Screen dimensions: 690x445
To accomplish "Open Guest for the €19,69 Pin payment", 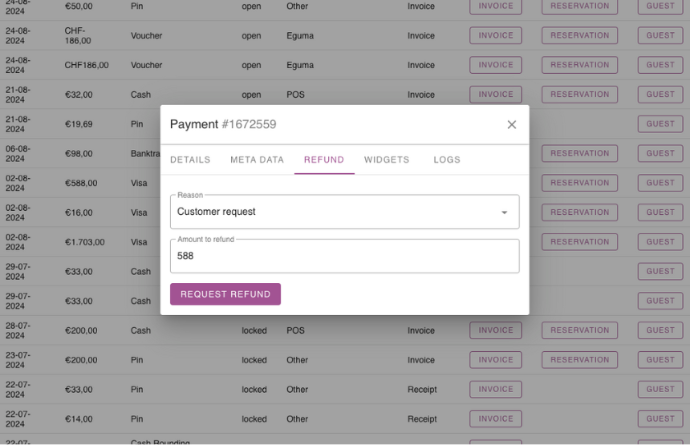I will (660, 124).
